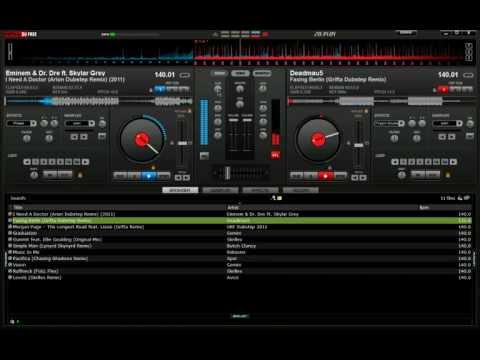Select the 'Graduation' track row
Image resolution: width=480 pixels, height=360 pixels.
[240, 233]
